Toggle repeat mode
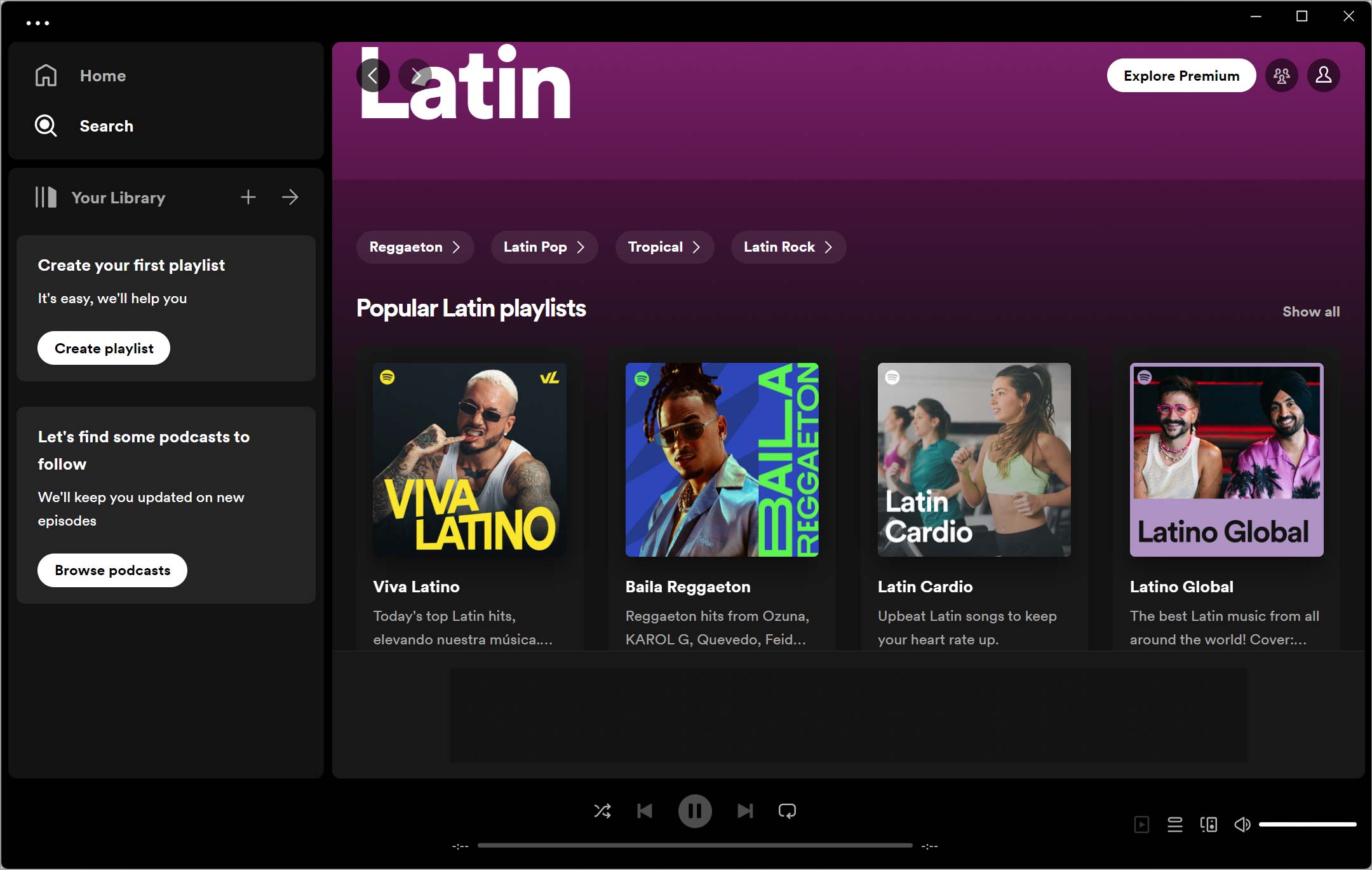 tap(787, 811)
